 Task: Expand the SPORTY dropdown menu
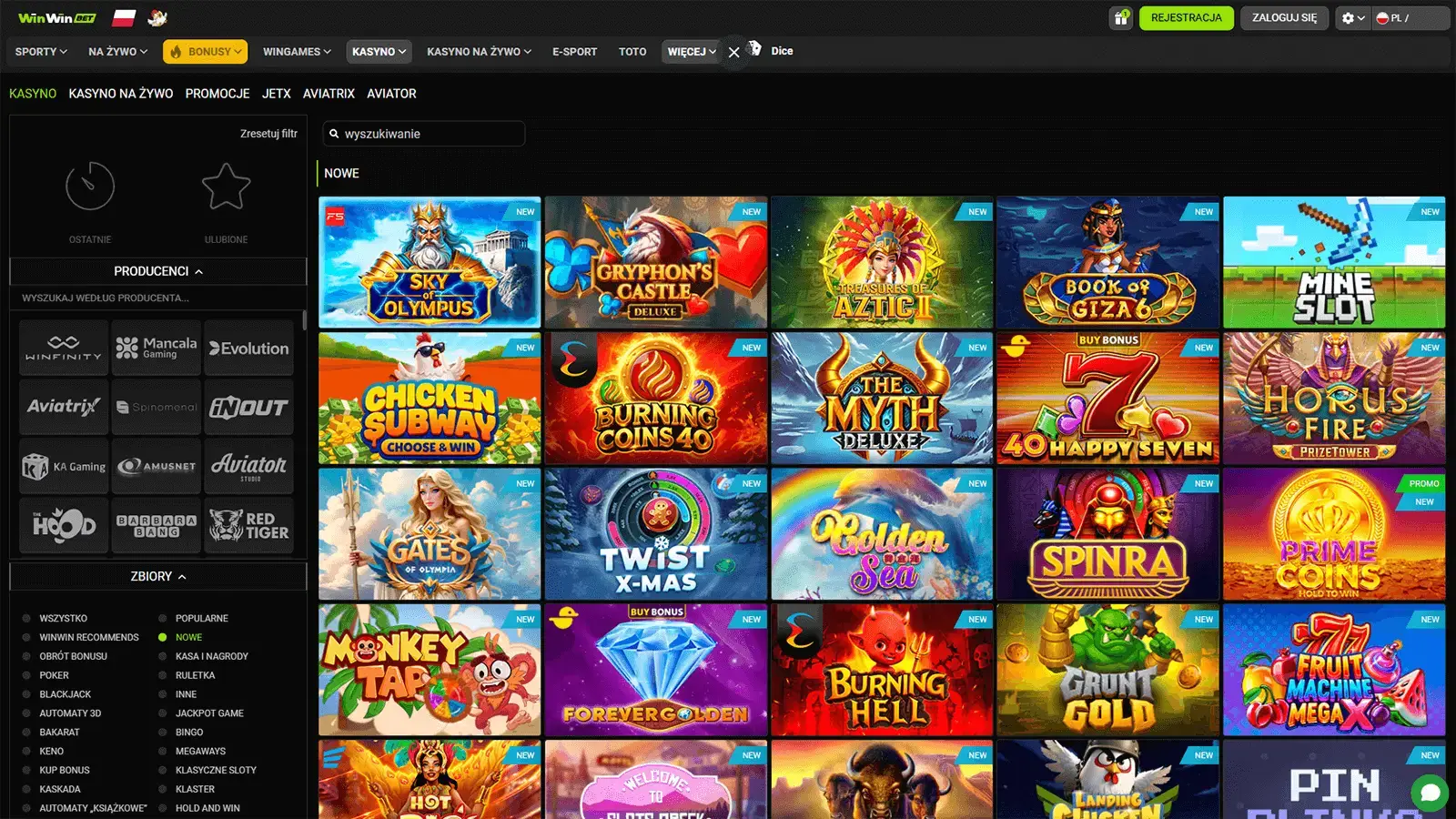point(41,52)
